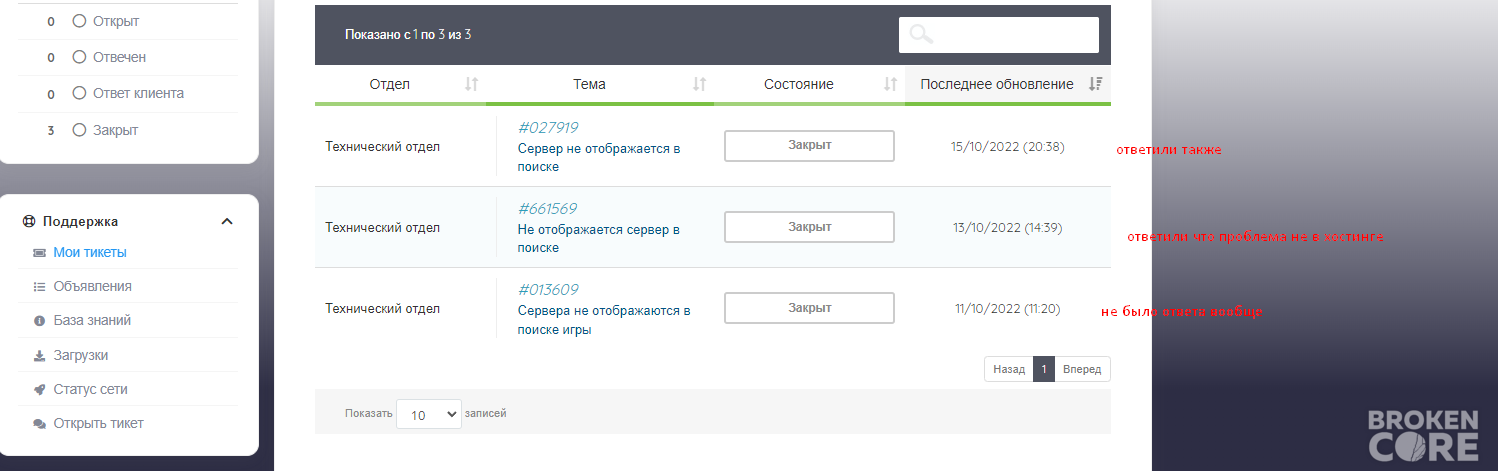Click the ticket search input field
Image resolution: width=1498 pixels, height=471 pixels.
point(999,35)
